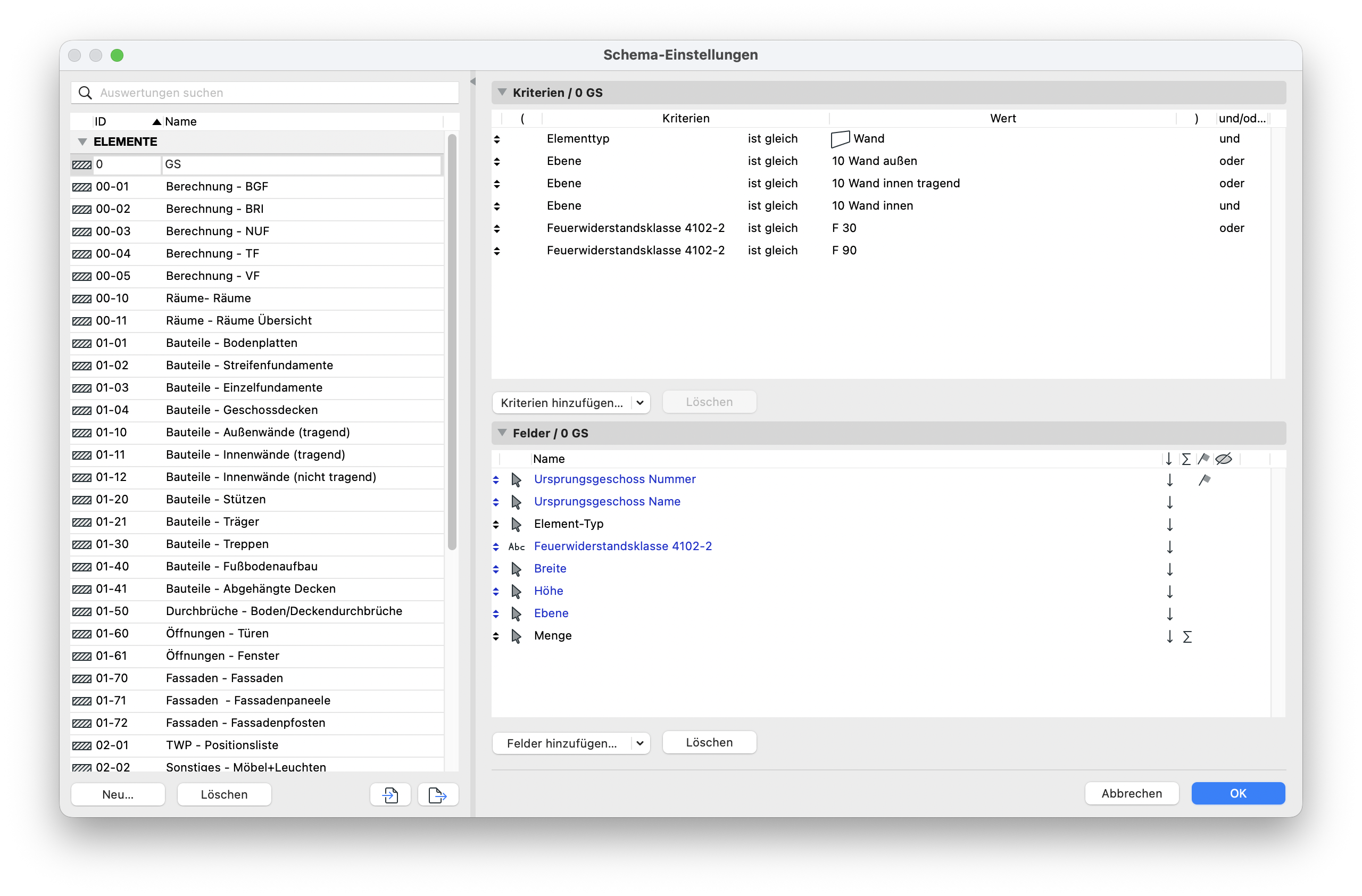Select schema 01-10 Bauteile - Außenwände (tragend)
Image resolution: width=1362 pixels, height=896 pixels.
point(257,433)
